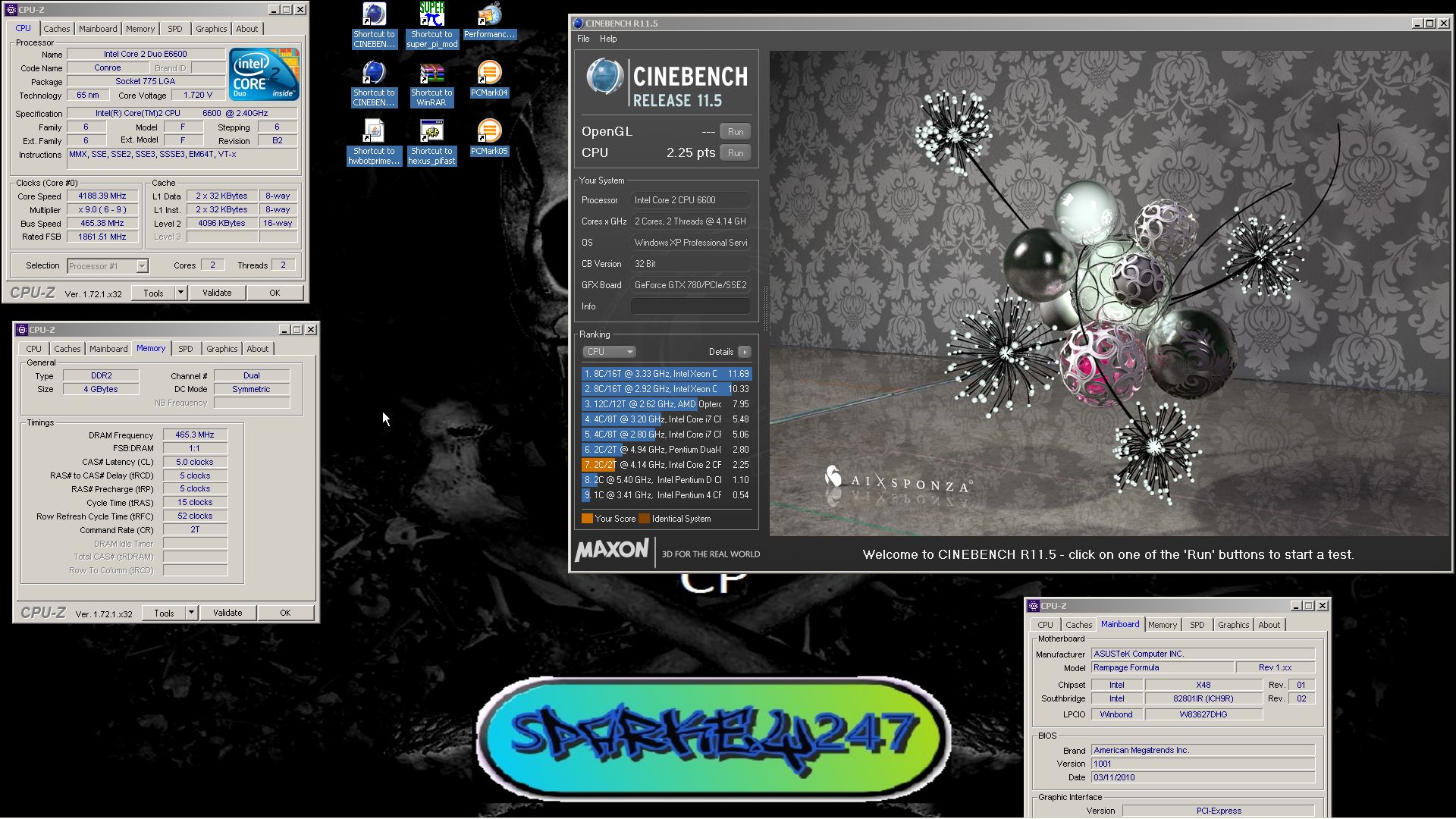This screenshot has width=1456, height=819.
Task: Click the panel splitter handle in Cinebench
Action: (x=764, y=309)
